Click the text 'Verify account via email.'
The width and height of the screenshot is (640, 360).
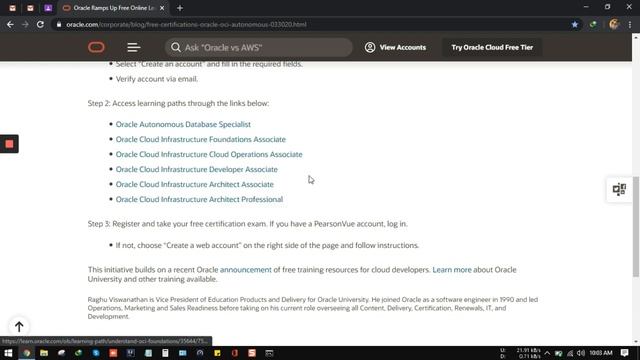157,79
